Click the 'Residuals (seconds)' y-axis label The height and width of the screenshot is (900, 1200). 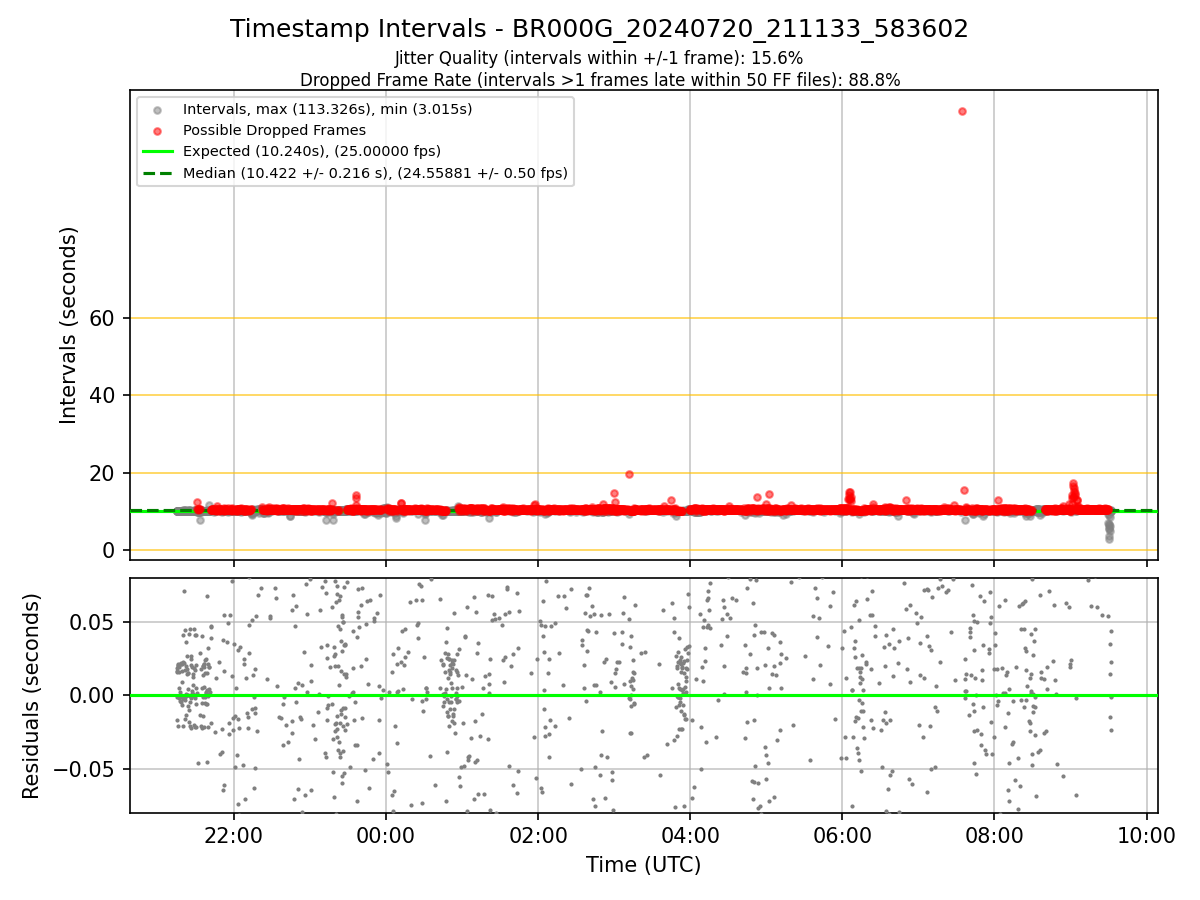click(x=31, y=696)
